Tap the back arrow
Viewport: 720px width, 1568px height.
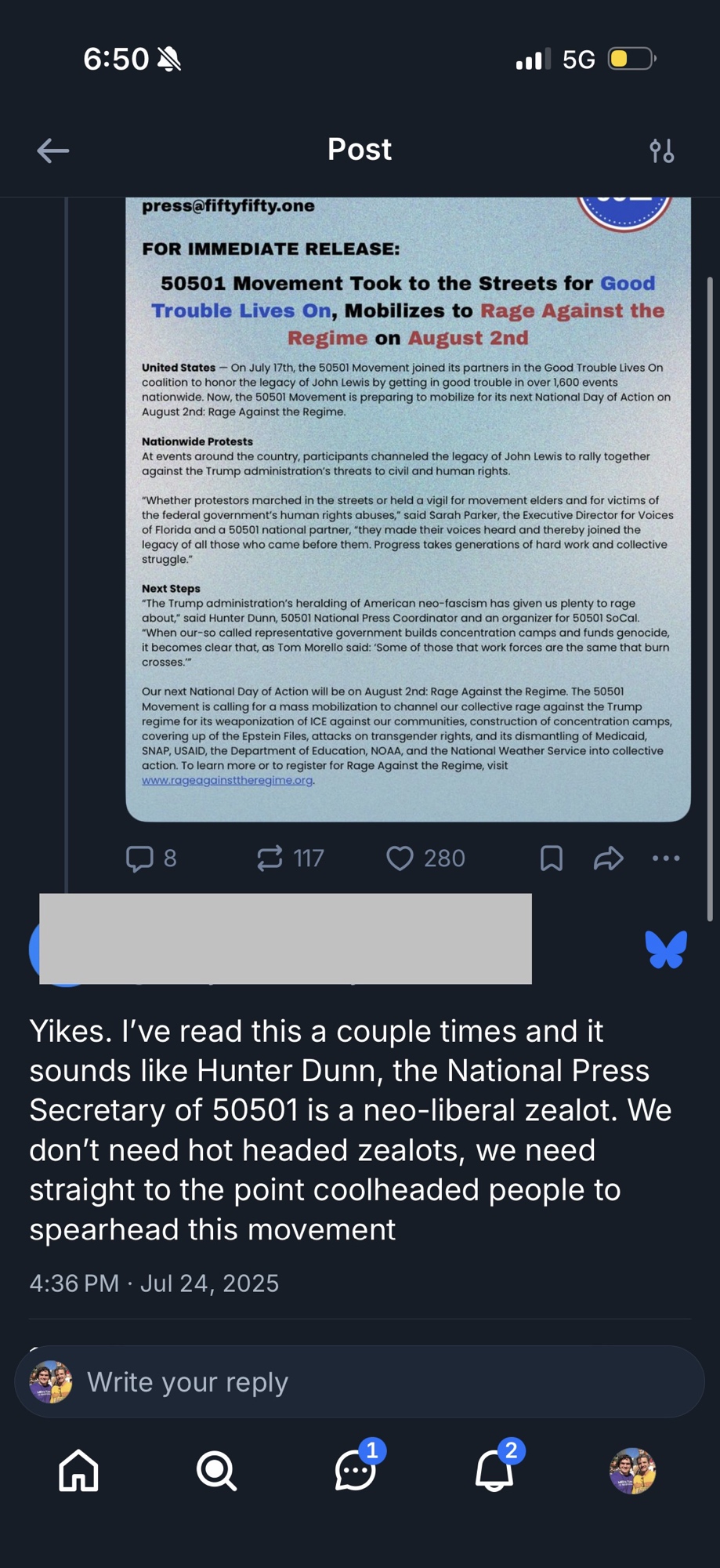53,151
